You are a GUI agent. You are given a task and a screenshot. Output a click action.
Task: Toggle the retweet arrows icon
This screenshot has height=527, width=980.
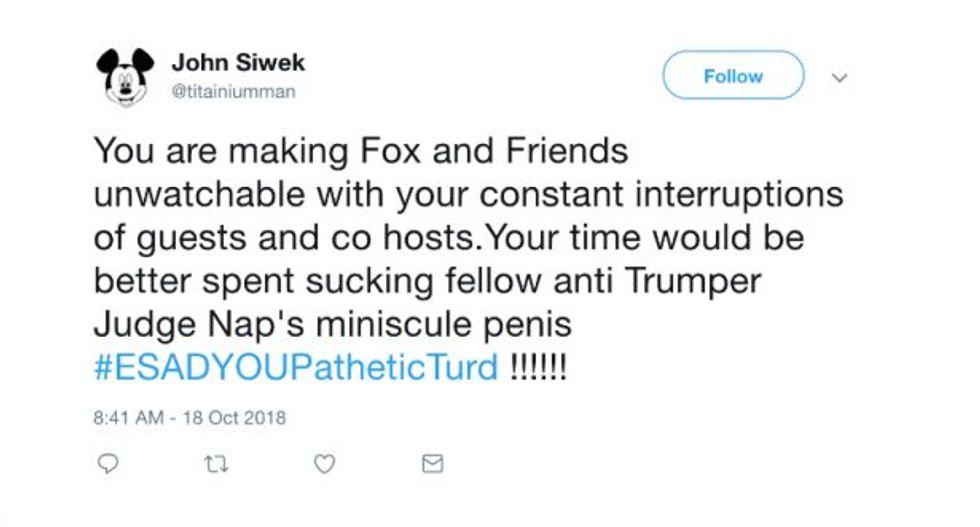[216, 464]
